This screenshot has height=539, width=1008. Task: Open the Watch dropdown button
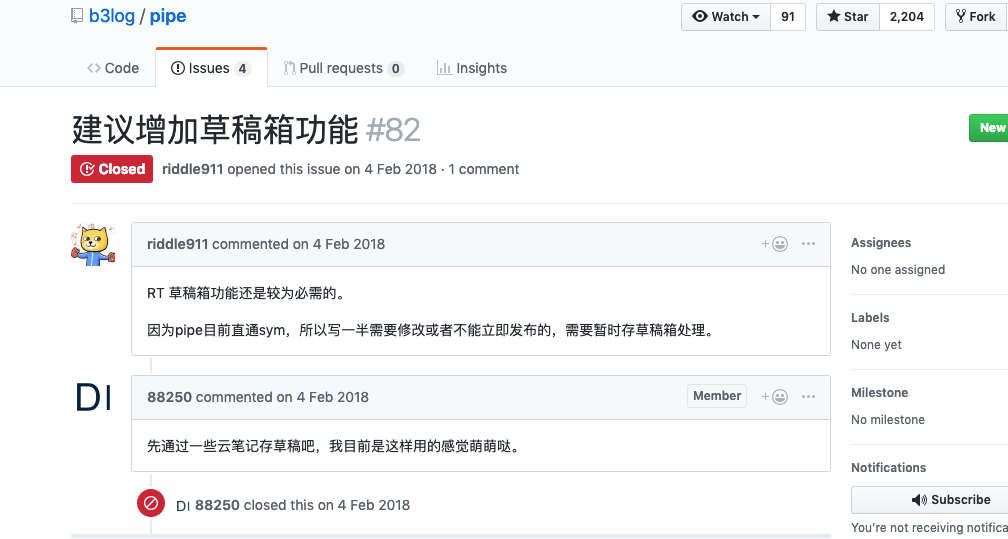[726, 17]
